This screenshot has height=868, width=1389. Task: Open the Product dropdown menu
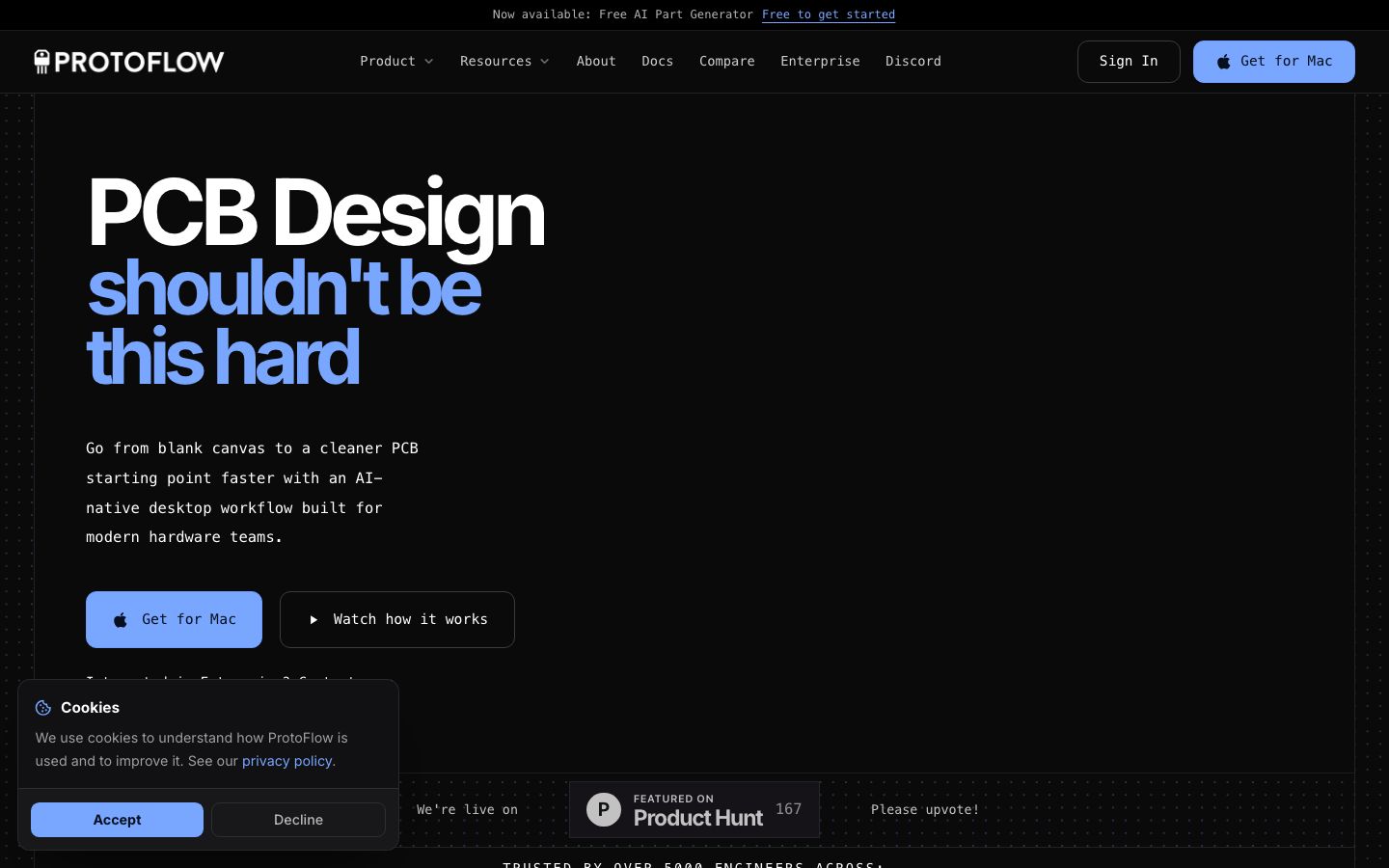(396, 61)
